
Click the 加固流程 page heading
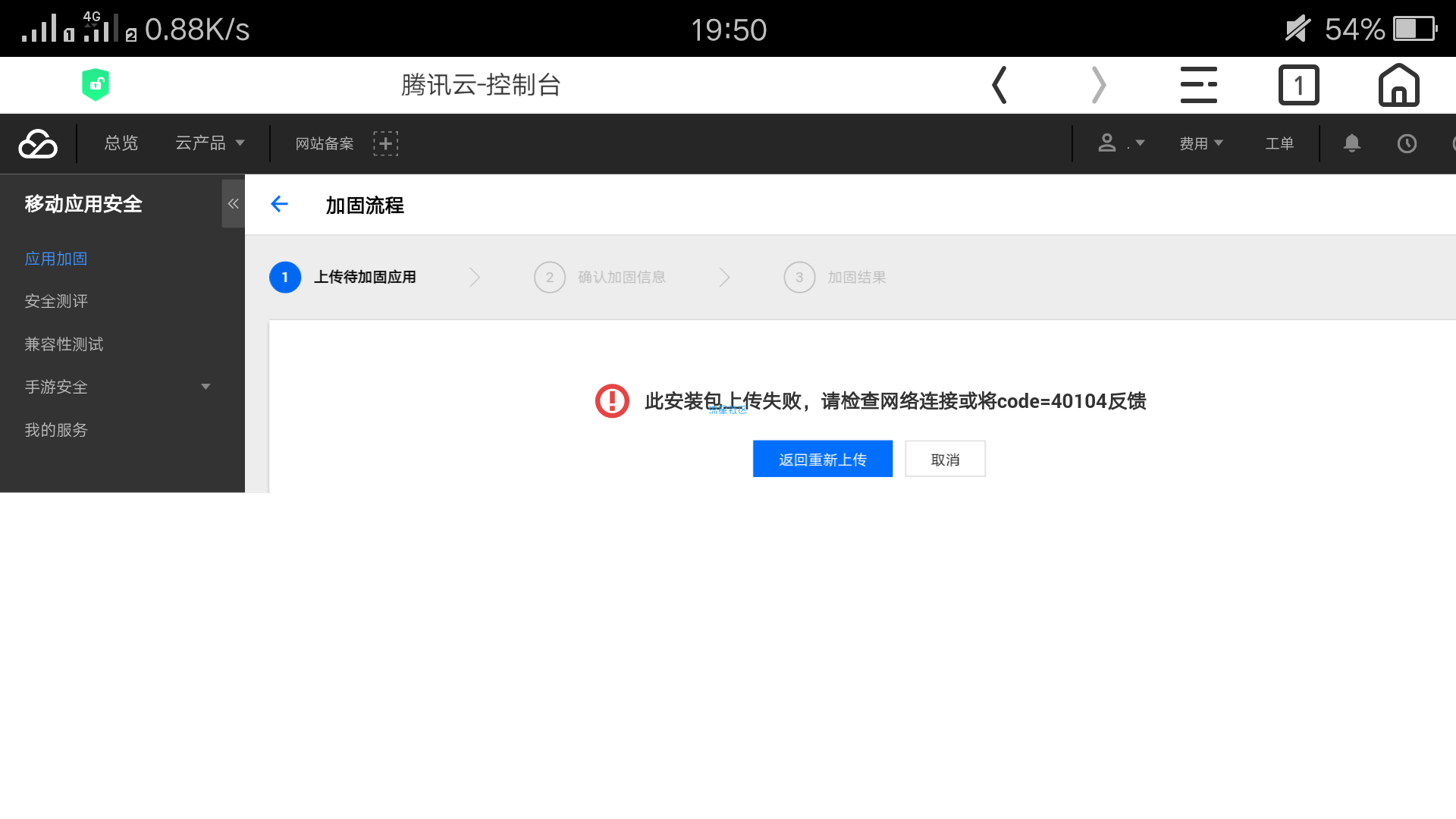click(365, 205)
